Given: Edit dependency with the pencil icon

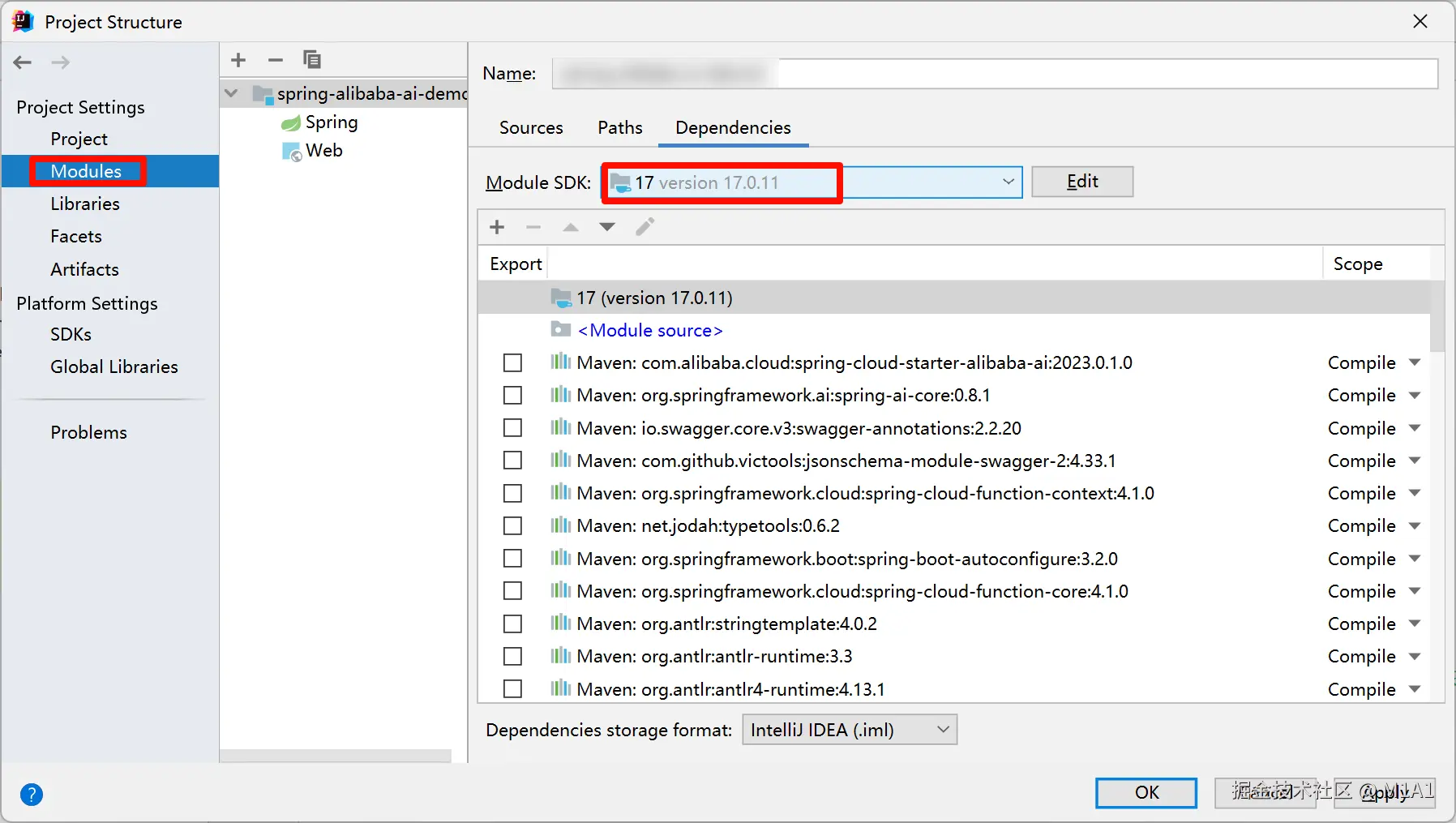Looking at the screenshot, I should tap(645, 226).
